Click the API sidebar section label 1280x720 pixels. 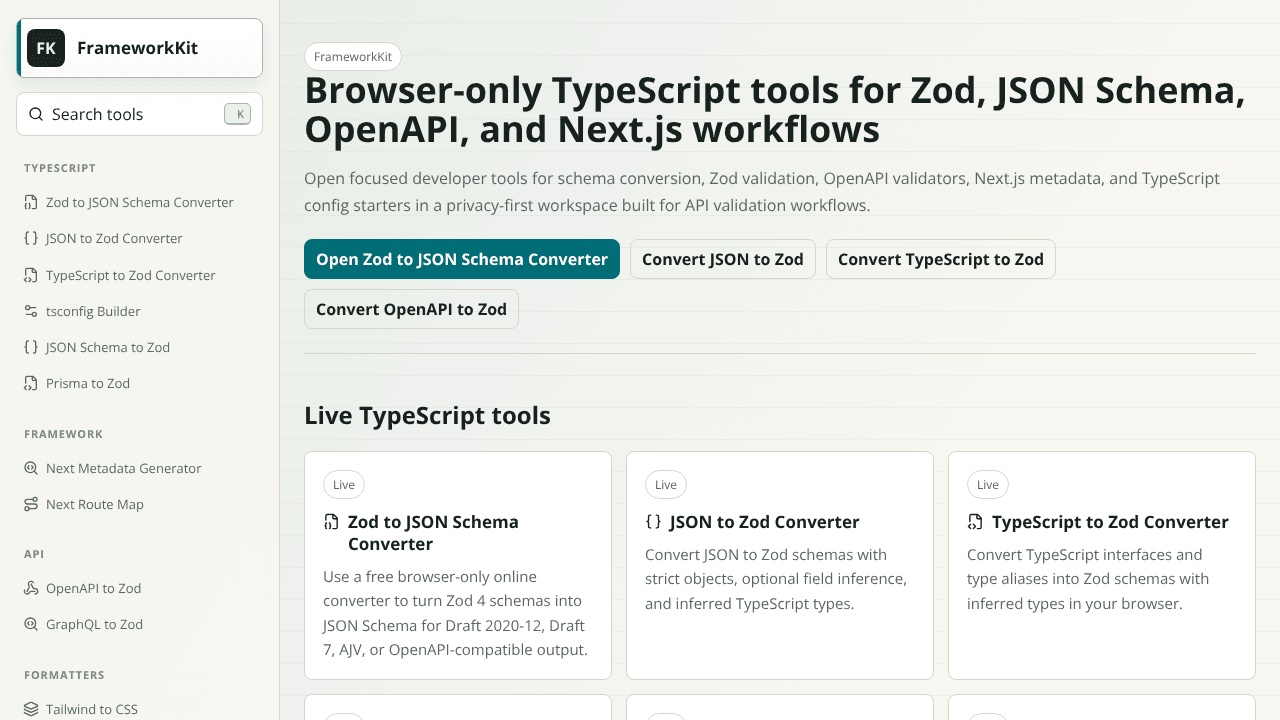click(x=34, y=554)
